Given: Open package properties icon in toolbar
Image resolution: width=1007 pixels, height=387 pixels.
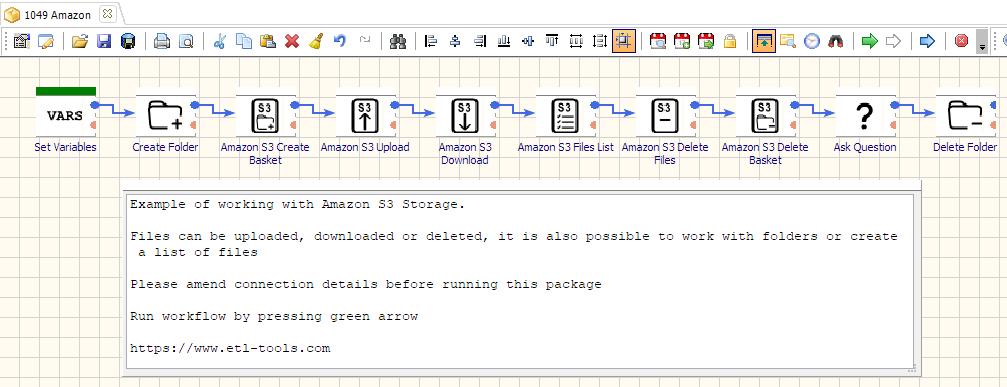Looking at the screenshot, I should point(22,42).
